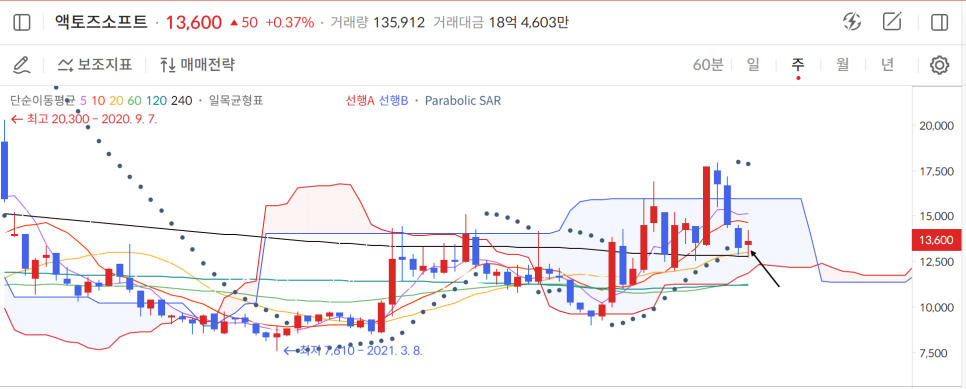This screenshot has width=966, height=389.
Task: Click the 15,000 price axis label
Action: 936,216
